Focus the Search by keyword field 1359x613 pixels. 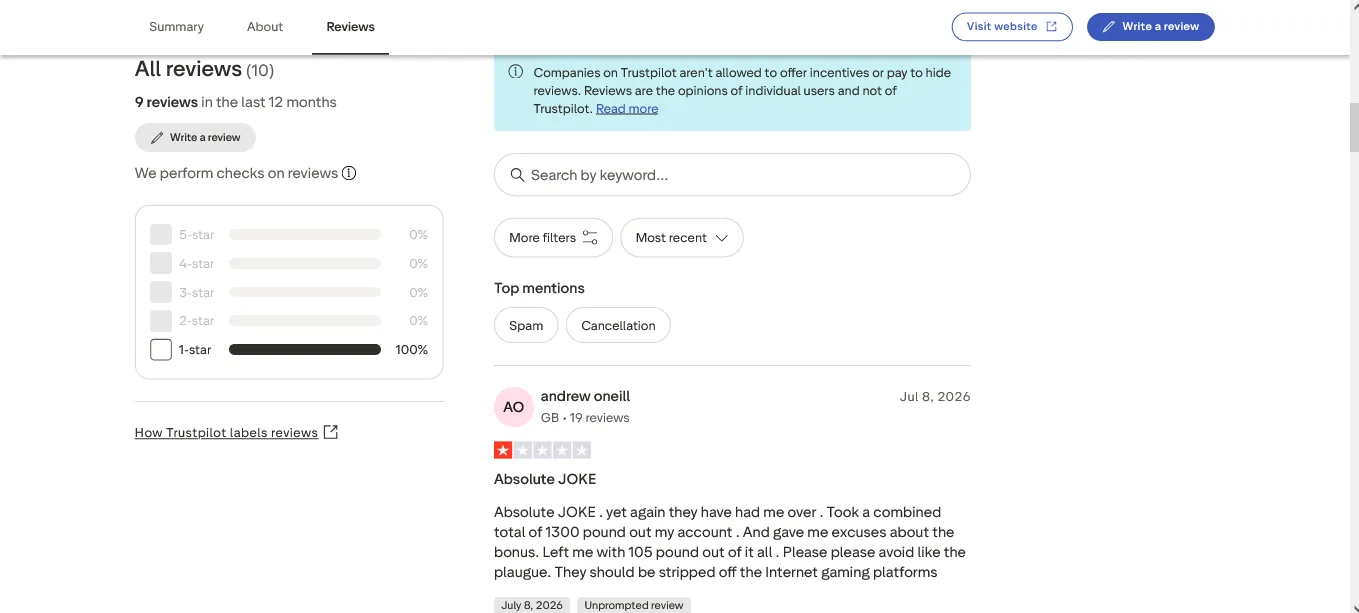pos(732,175)
